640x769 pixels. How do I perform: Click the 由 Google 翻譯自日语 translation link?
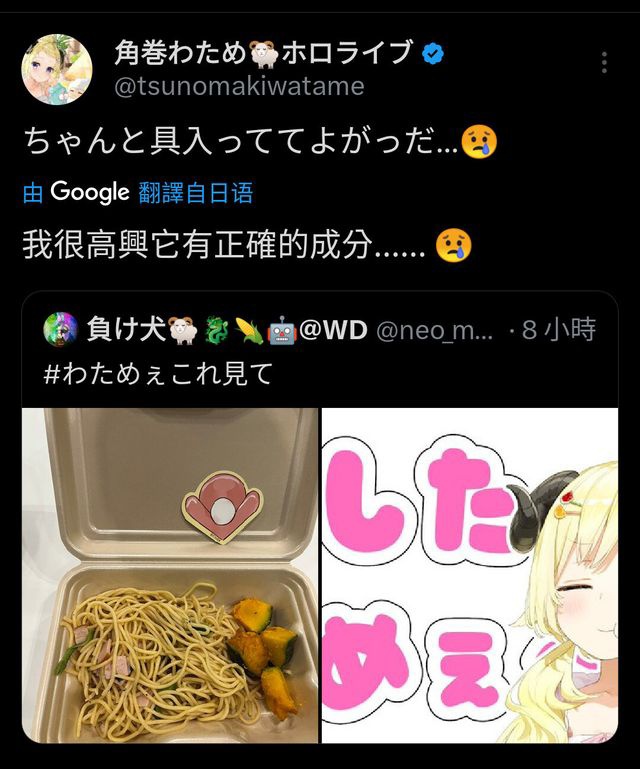coord(138,192)
